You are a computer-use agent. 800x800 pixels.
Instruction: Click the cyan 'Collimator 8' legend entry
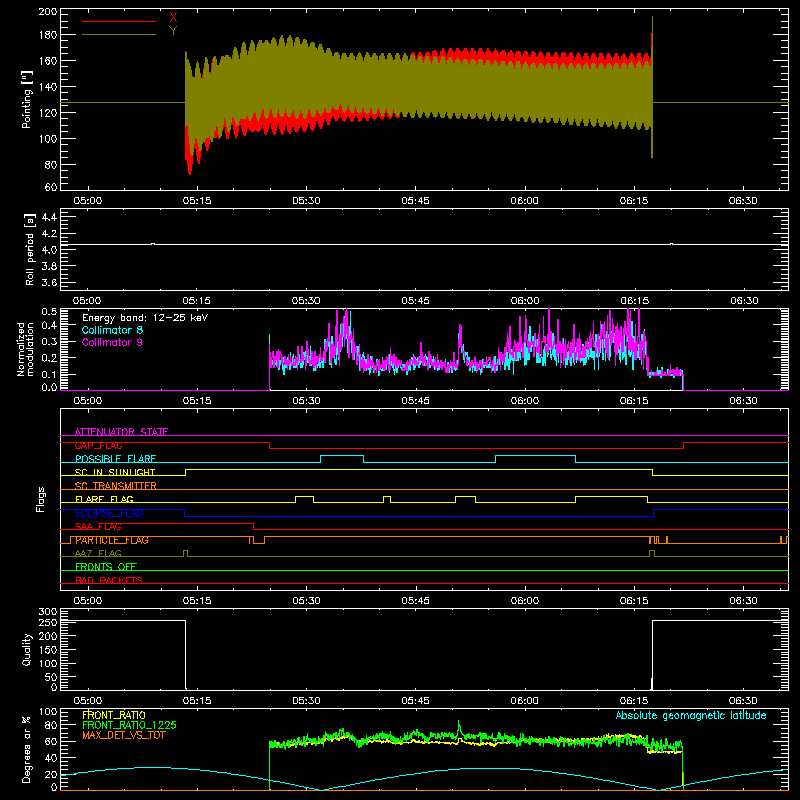(x=112, y=330)
